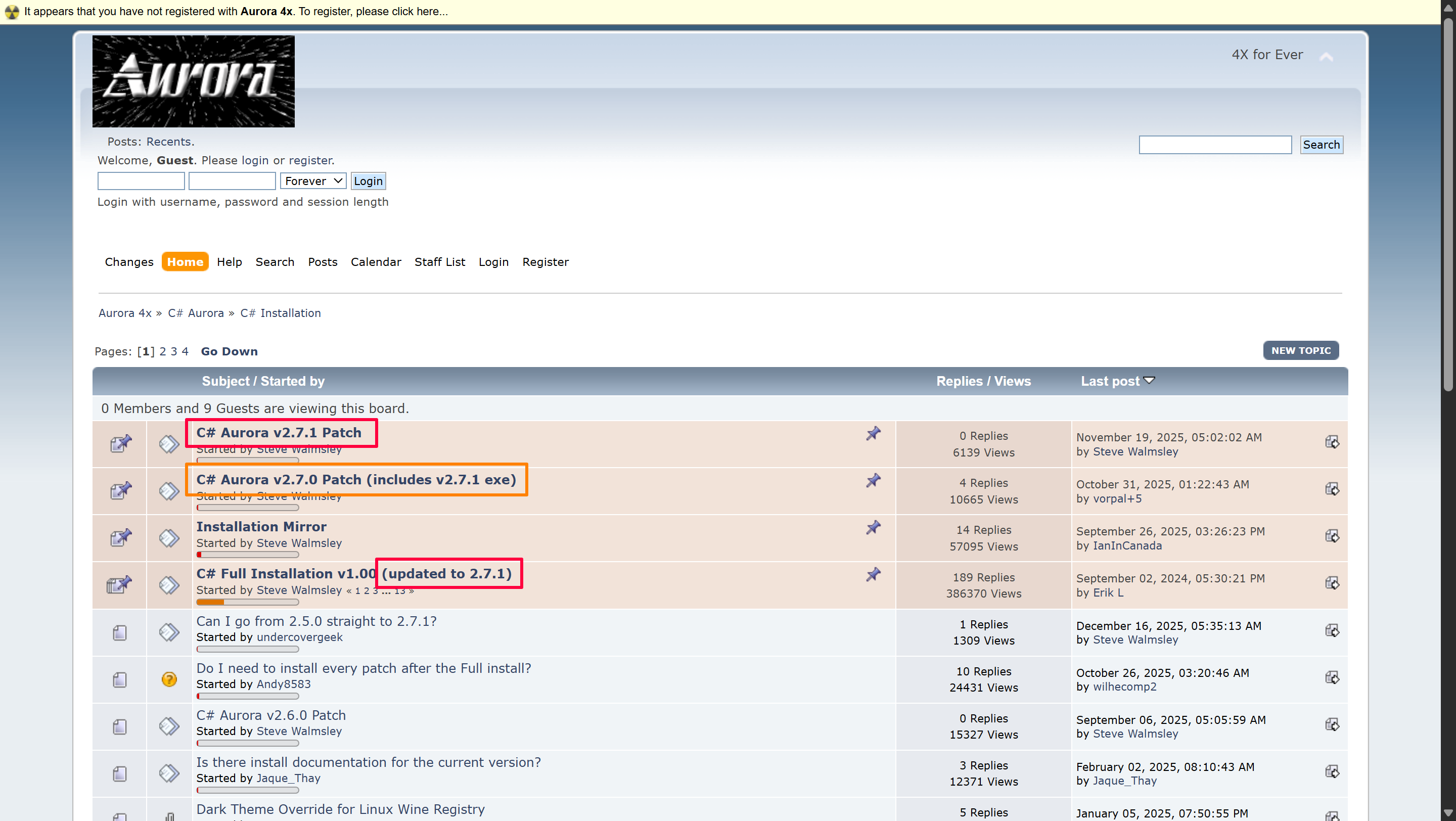Open the Staff List menu item
1456x821 pixels.
pos(439,261)
